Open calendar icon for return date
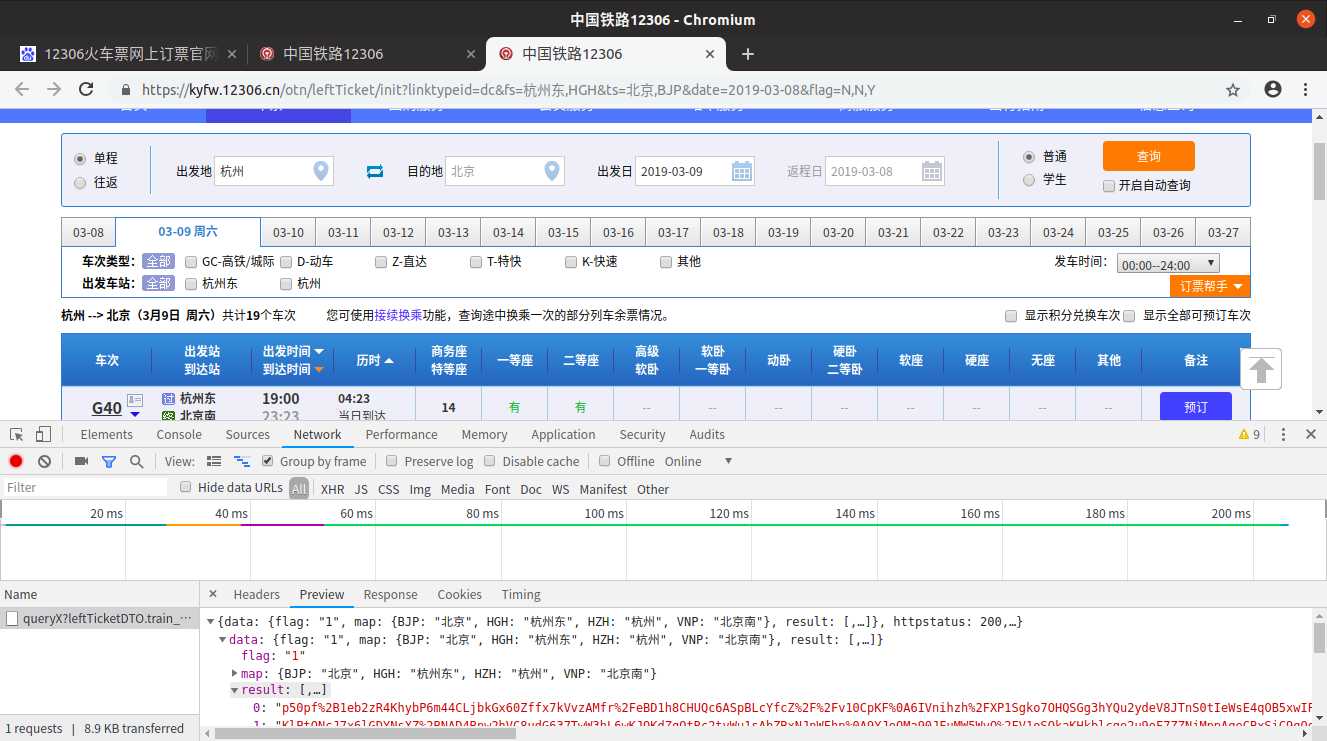 [932, 171]
